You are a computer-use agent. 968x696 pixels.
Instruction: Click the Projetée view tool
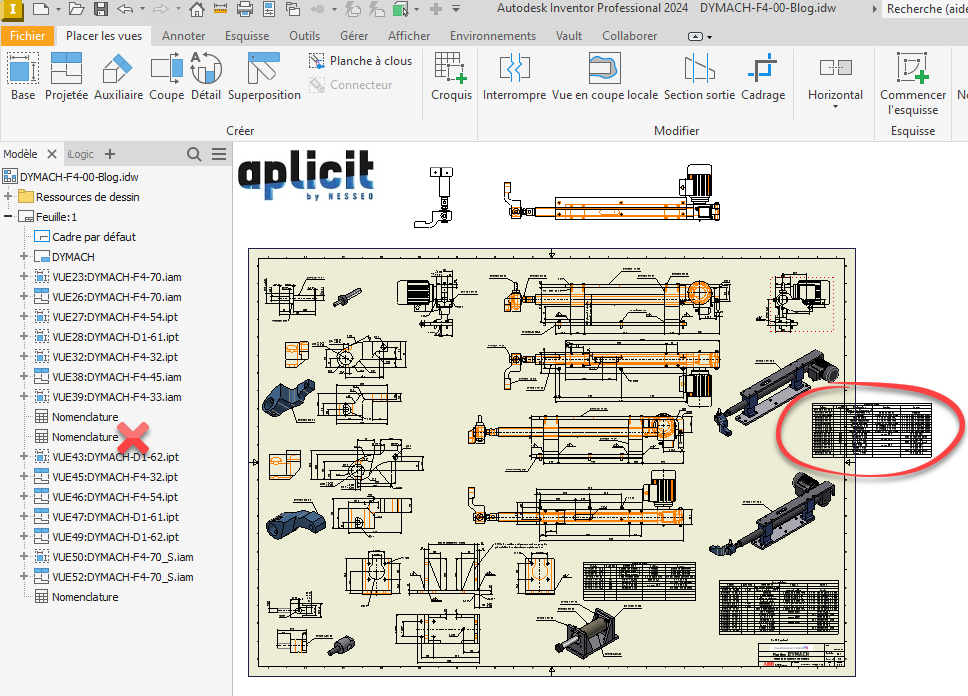click(x=66, y=77)
